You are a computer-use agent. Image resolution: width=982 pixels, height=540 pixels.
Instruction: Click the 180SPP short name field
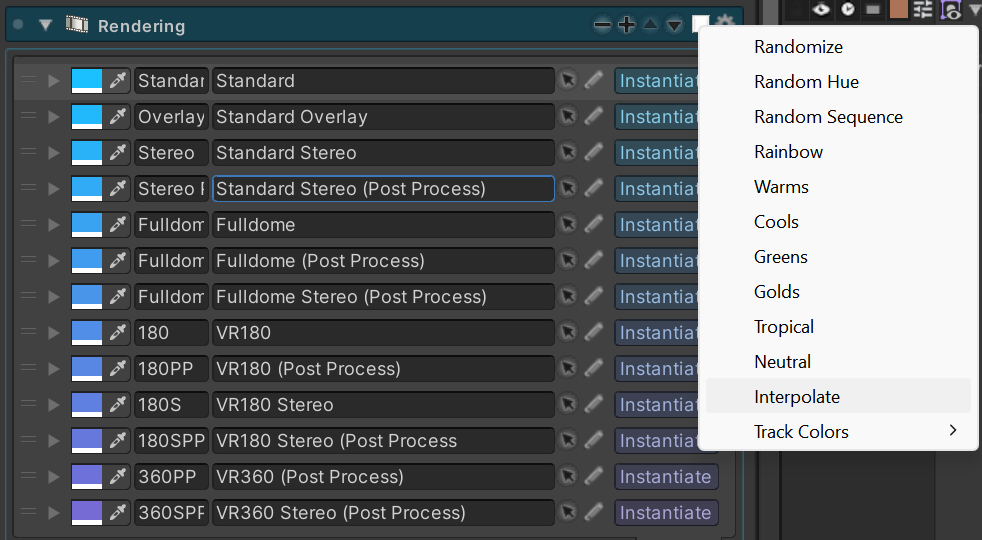point(171,441)
